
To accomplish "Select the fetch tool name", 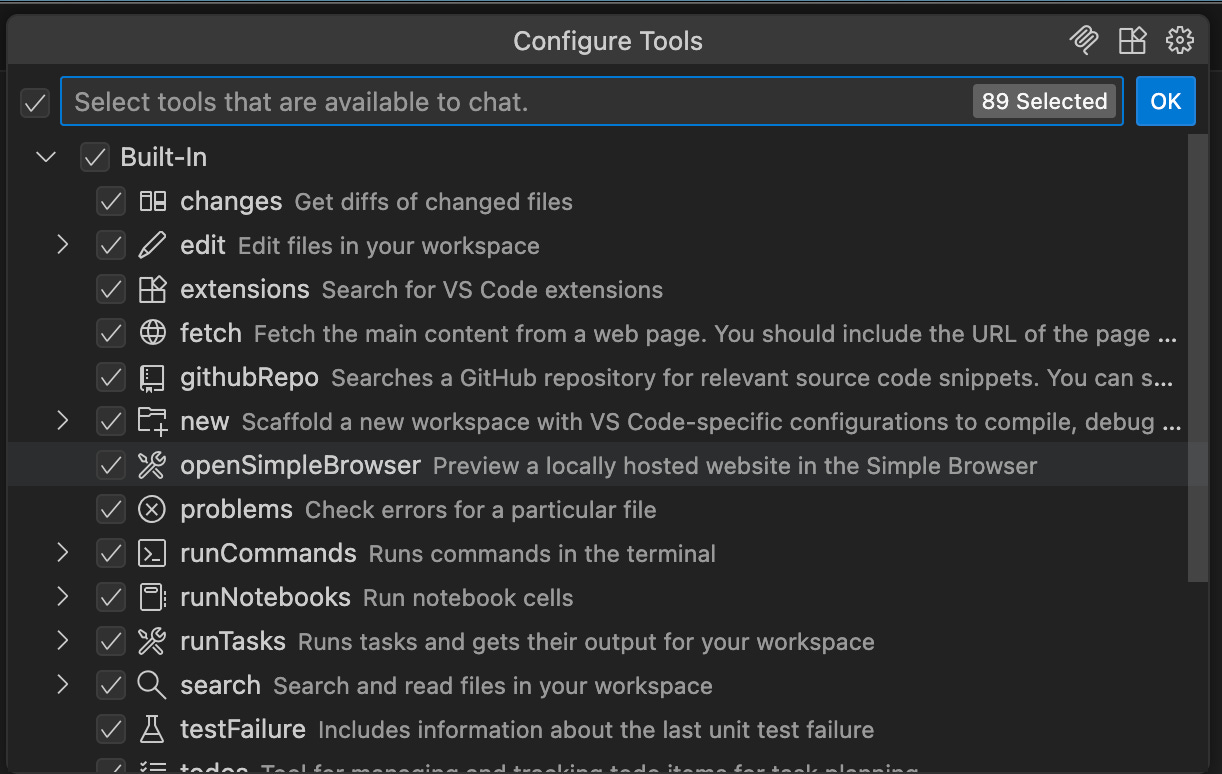I will point(211,334).
